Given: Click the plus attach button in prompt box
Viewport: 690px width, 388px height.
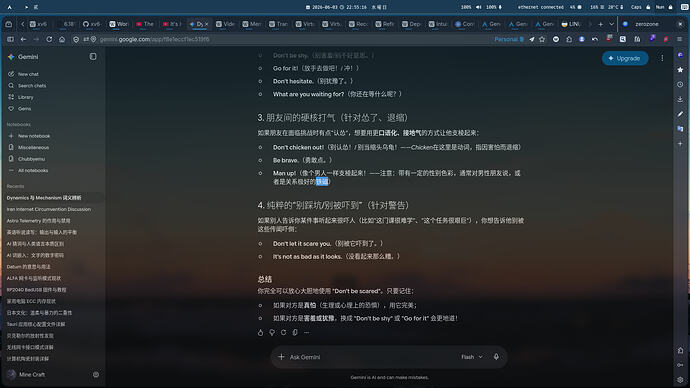Looking at the screenshot, I should click(281, 357).
